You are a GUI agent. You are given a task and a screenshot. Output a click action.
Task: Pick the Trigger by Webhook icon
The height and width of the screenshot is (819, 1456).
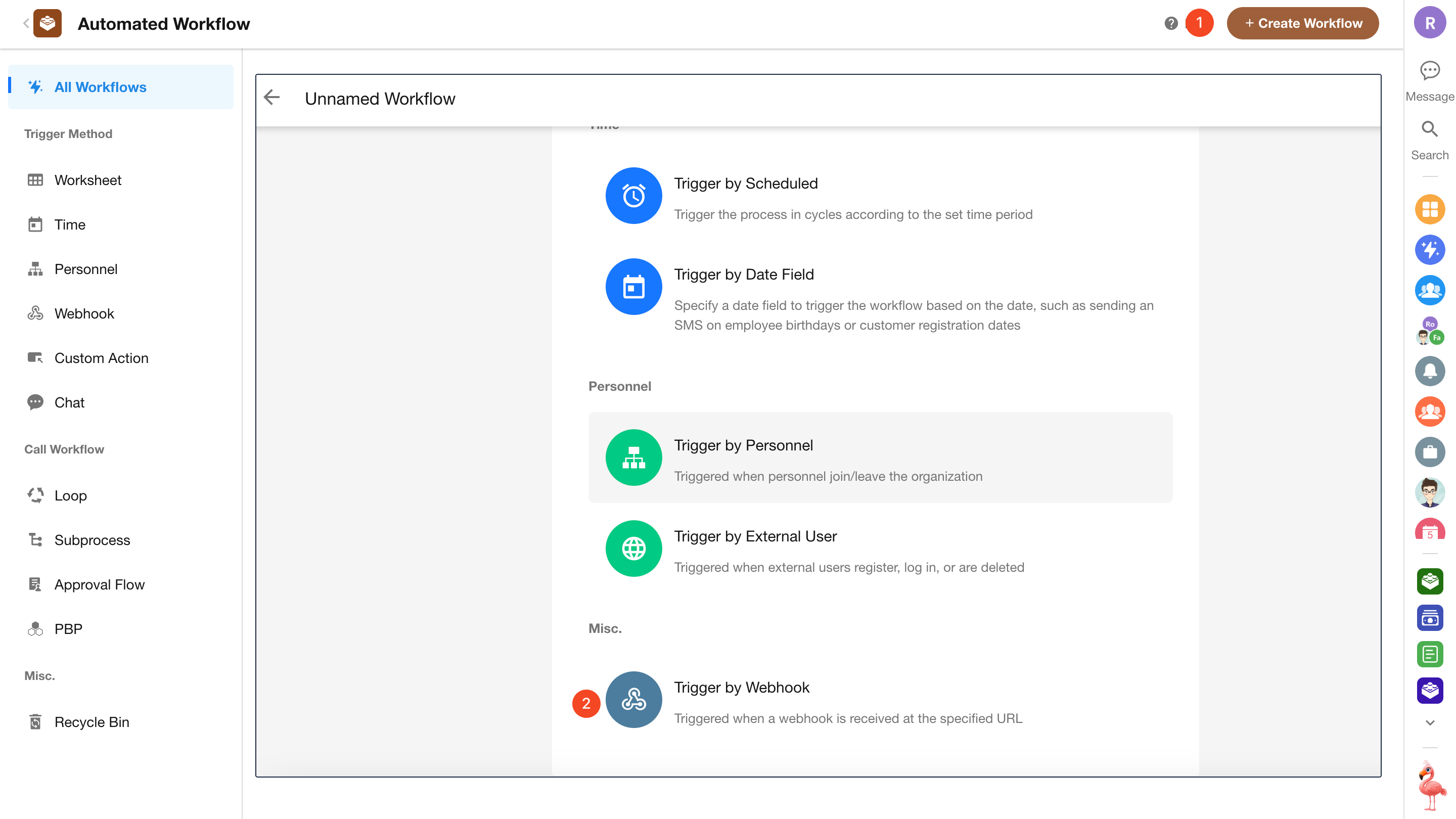(633, 700)
